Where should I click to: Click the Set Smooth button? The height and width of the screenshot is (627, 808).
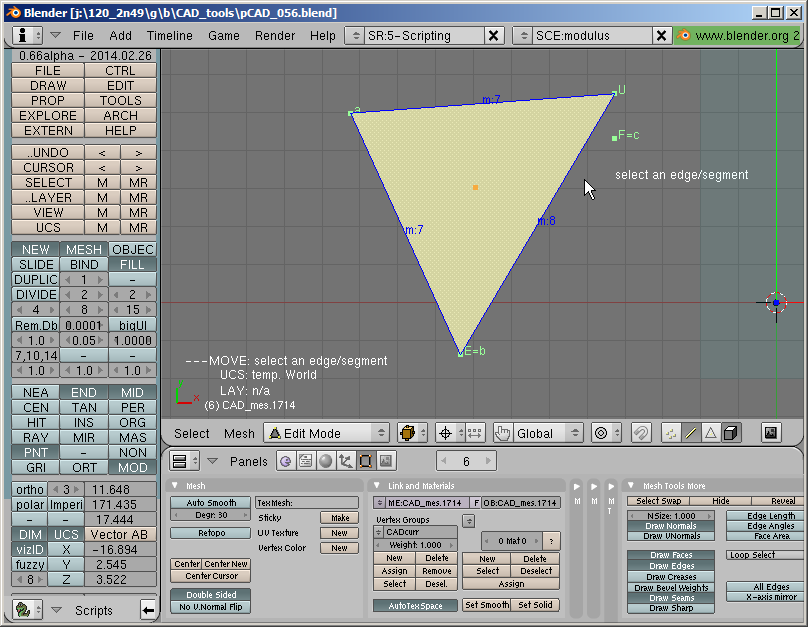click(x=487, y=605)
